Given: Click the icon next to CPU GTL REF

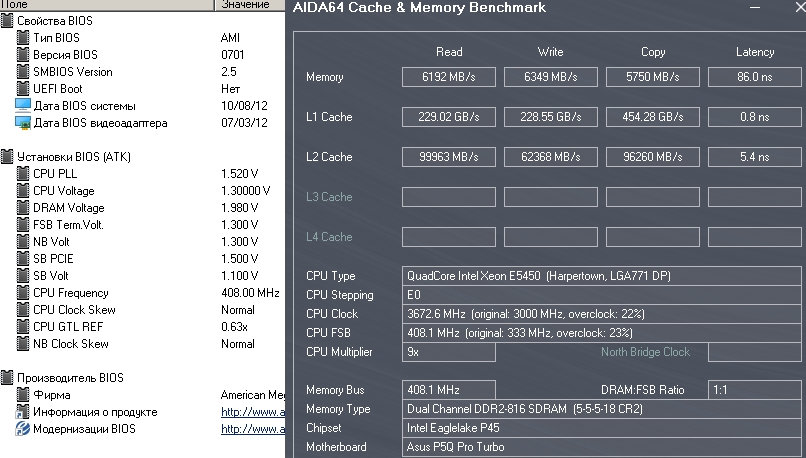Looking at the screenshot, I should 23,326.
